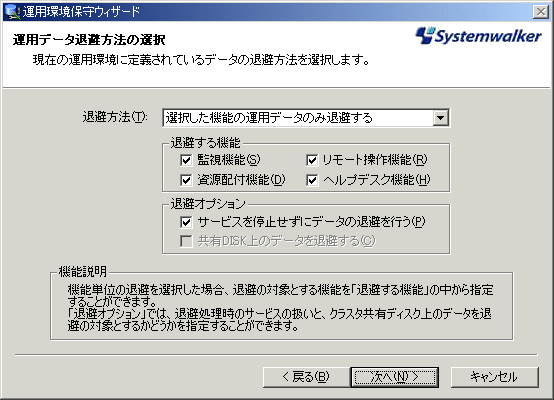
Task: Click the 運用環境保守ウィザード title text
Action: click(x=81, y=12)
